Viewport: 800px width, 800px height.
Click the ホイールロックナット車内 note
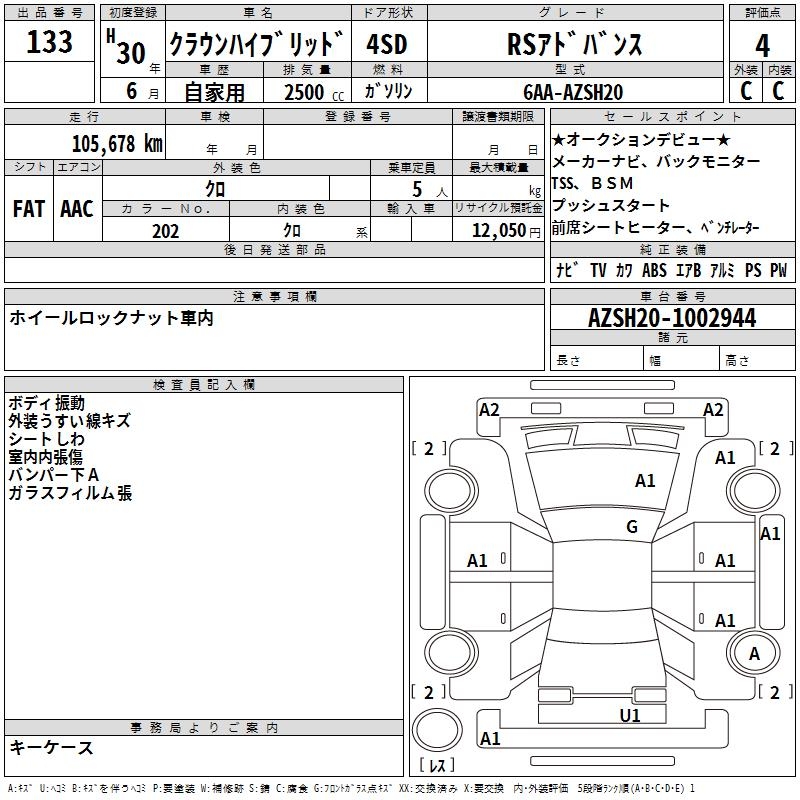111,318
